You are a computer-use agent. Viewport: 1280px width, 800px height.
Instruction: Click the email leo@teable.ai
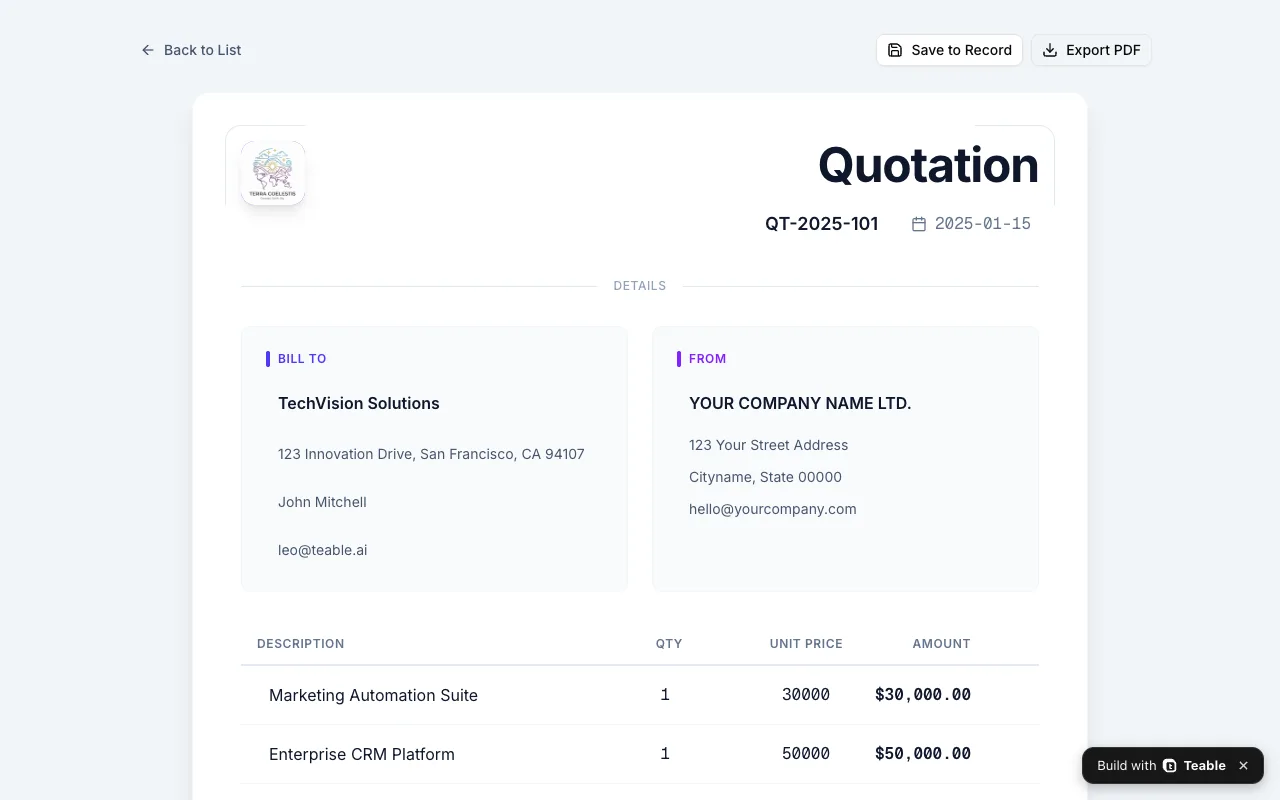click(x=322, y=550)
